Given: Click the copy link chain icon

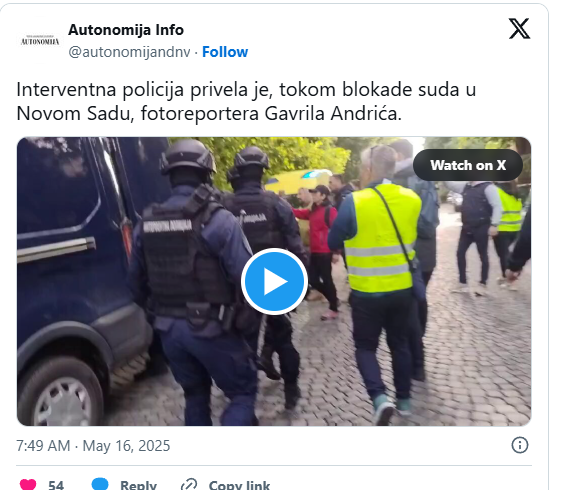Looking at the screenshot, I should (189, 484).
